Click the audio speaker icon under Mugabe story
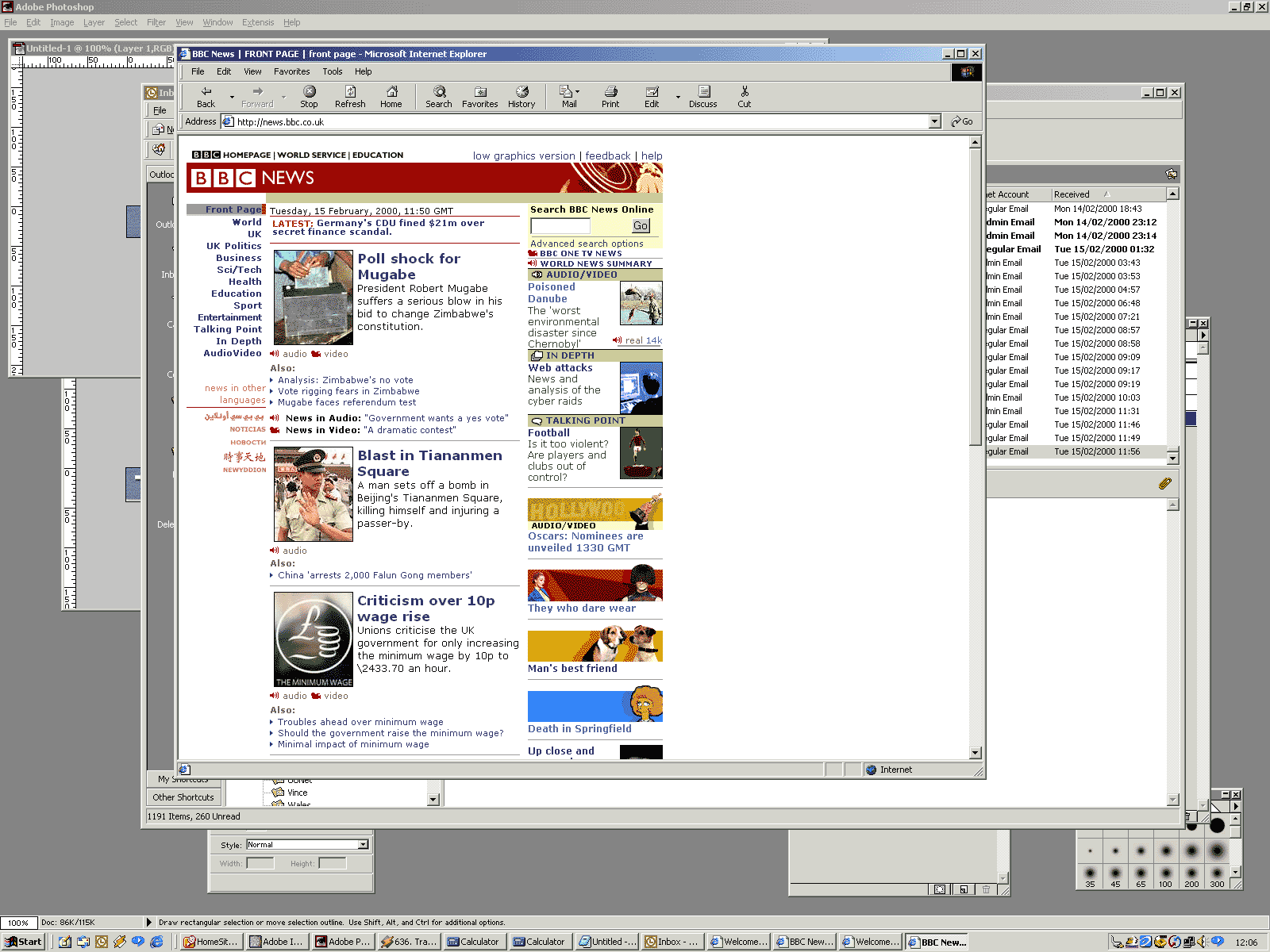The width and height of the screenshot is (1270, 952). click(274, 354)
